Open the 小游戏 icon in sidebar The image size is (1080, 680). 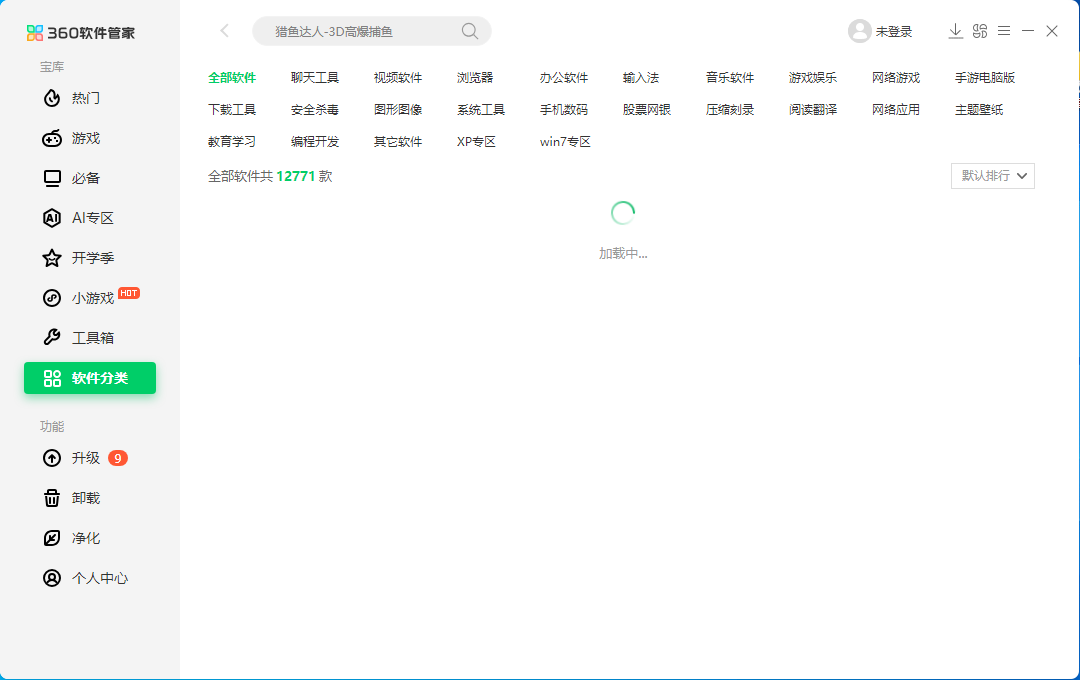point(52,298)
